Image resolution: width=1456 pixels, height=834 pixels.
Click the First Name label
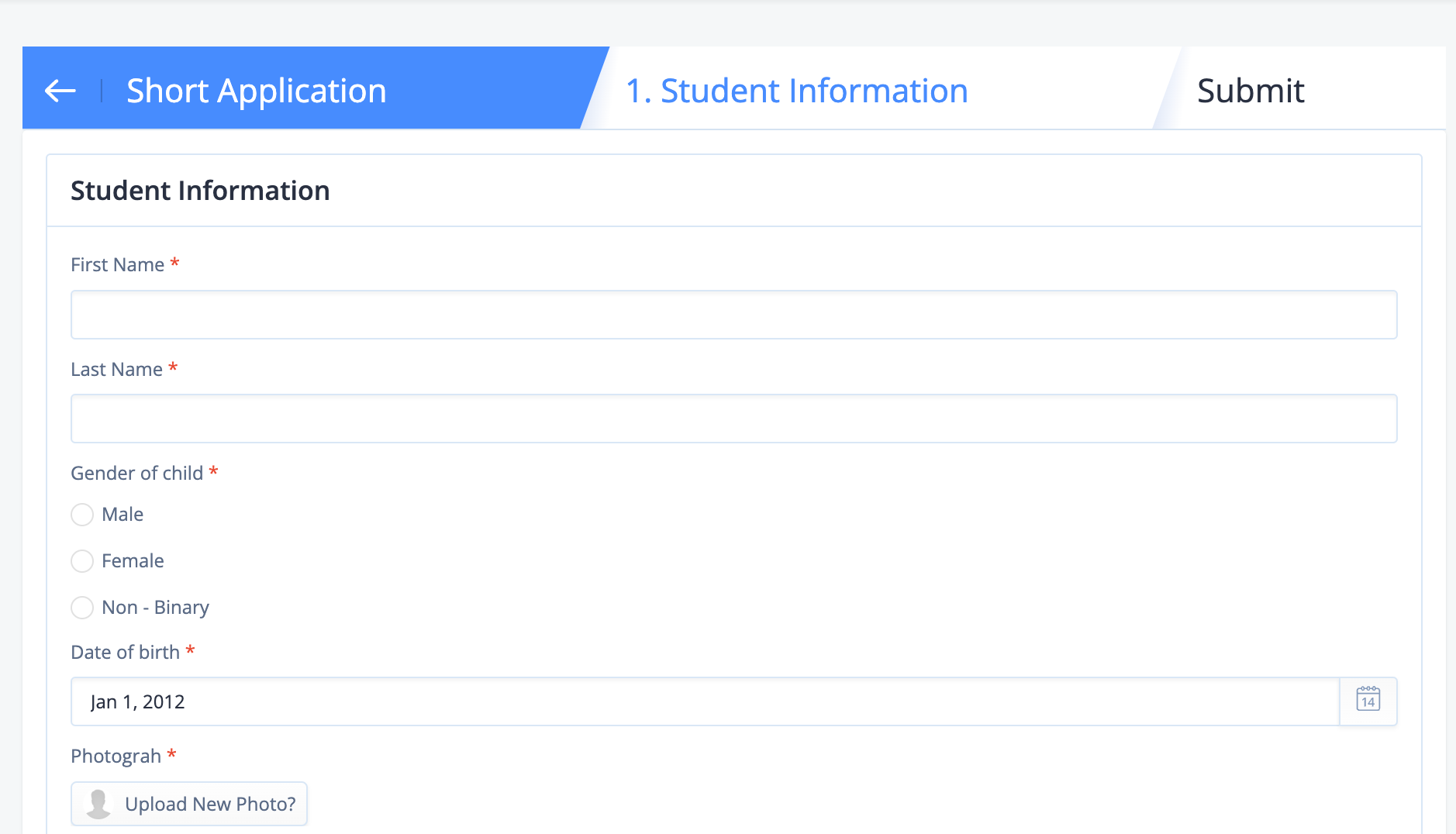click(x=118, y=265)
